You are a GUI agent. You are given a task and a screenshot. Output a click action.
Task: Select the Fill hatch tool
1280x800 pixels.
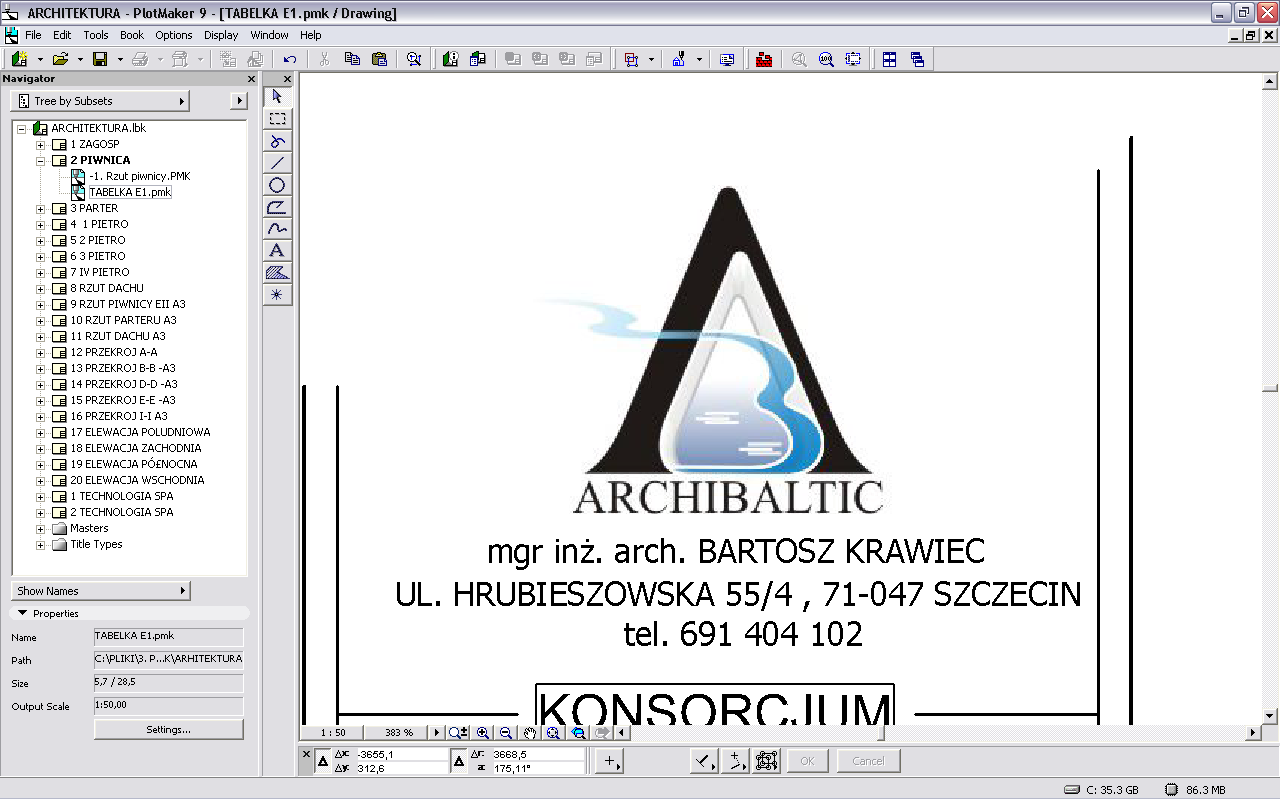(277, 273)
